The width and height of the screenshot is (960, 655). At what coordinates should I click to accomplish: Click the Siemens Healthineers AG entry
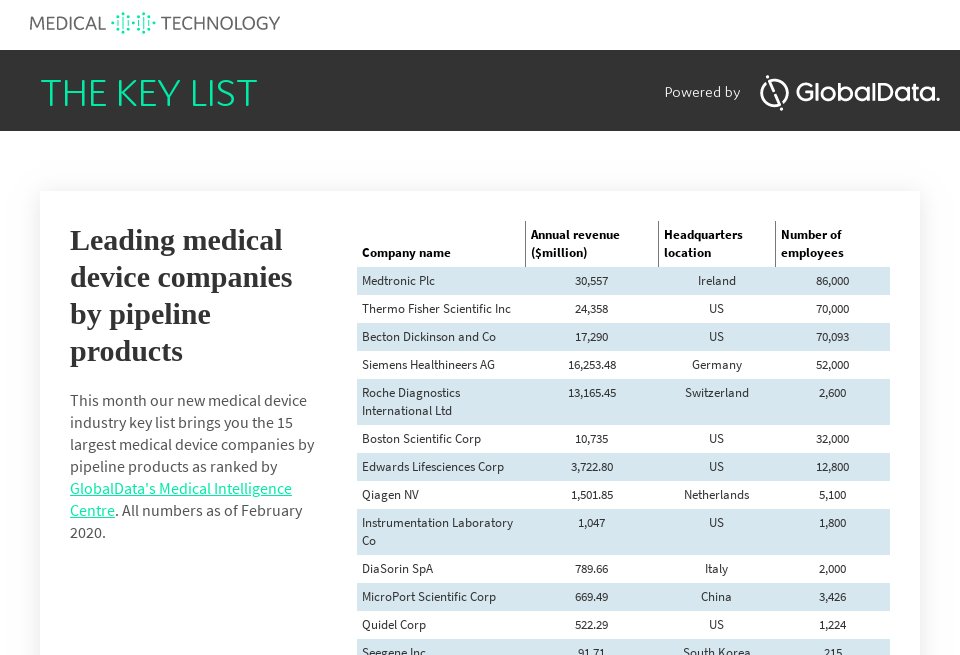coord(428,365)
